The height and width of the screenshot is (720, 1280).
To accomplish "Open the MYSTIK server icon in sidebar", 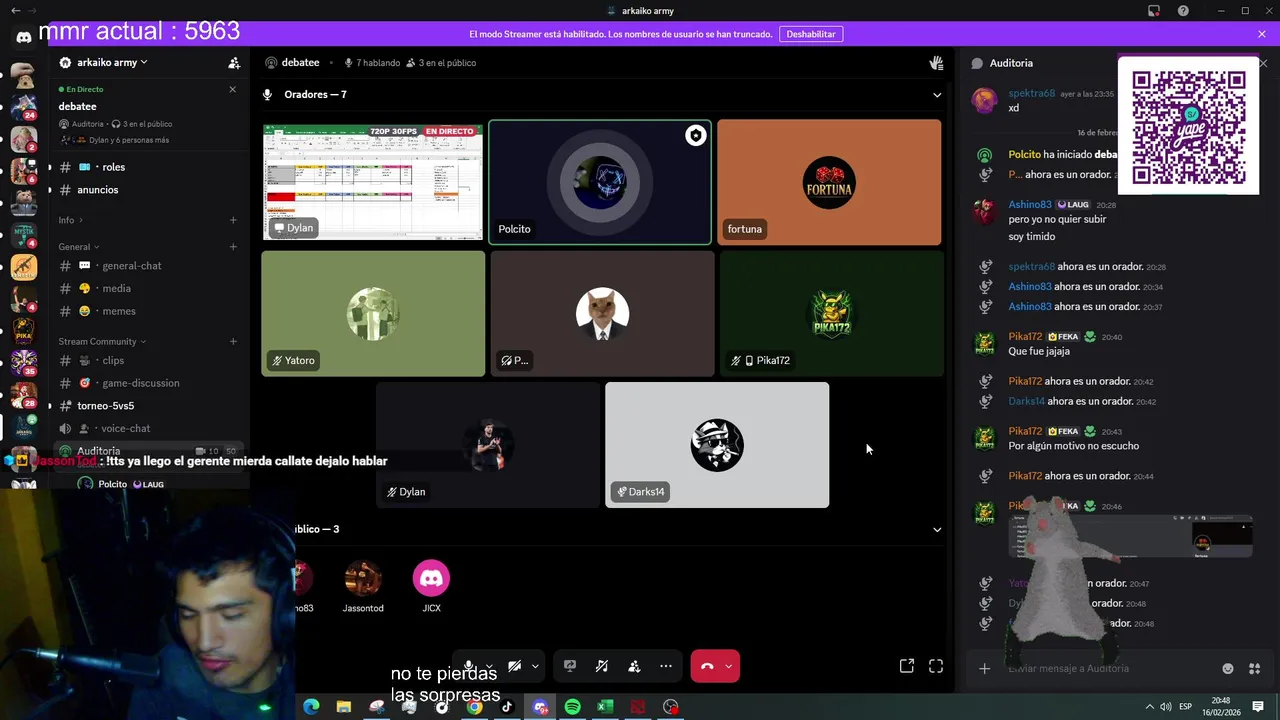I will coord(23,235).
